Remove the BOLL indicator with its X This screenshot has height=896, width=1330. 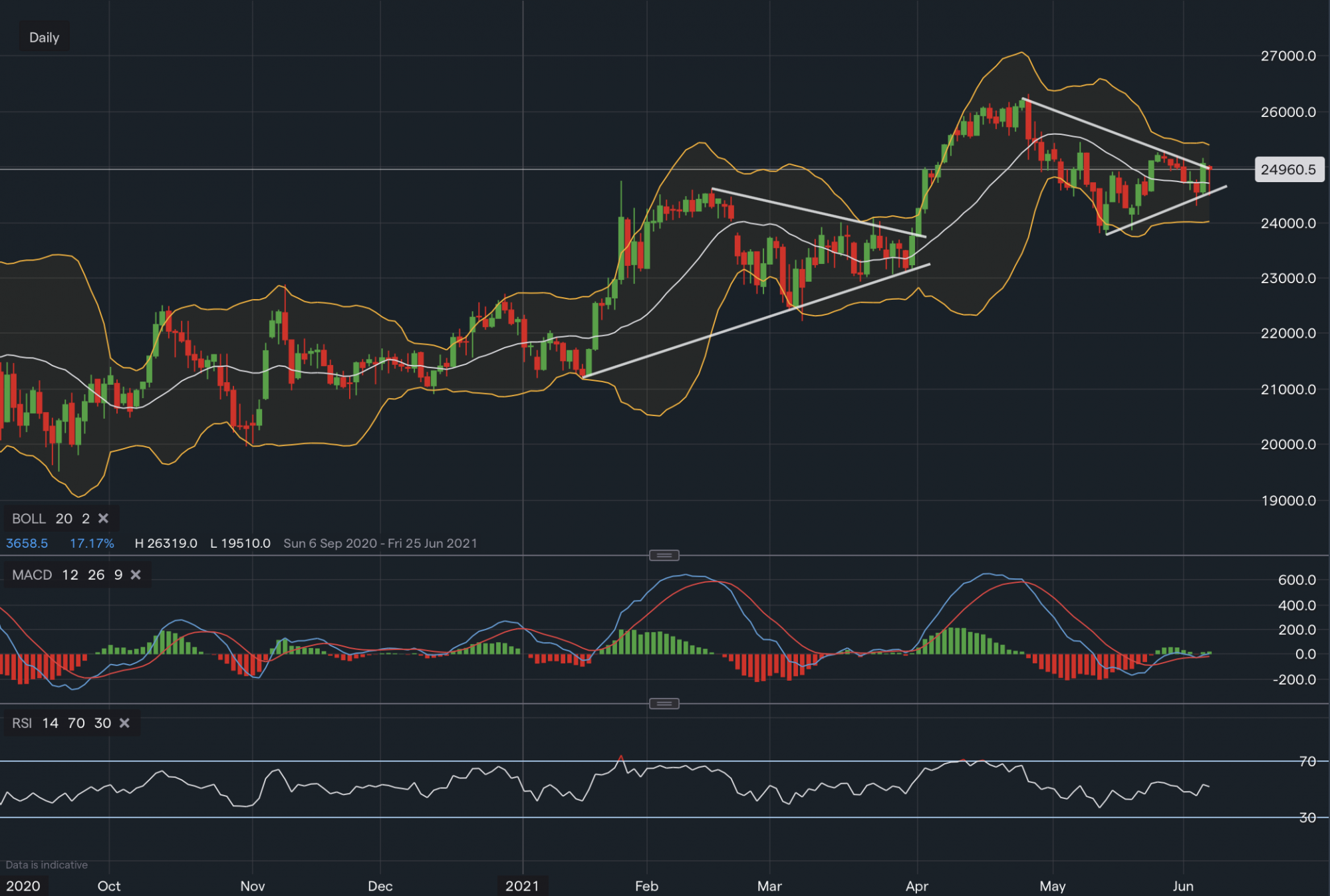(103, 518)
